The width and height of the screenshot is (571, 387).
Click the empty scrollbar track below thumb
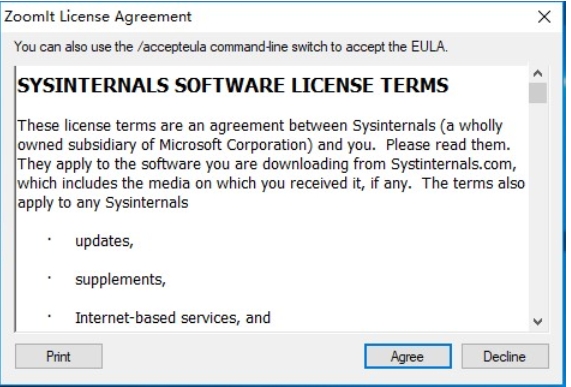pyautogui.click(x=538, y=208)
